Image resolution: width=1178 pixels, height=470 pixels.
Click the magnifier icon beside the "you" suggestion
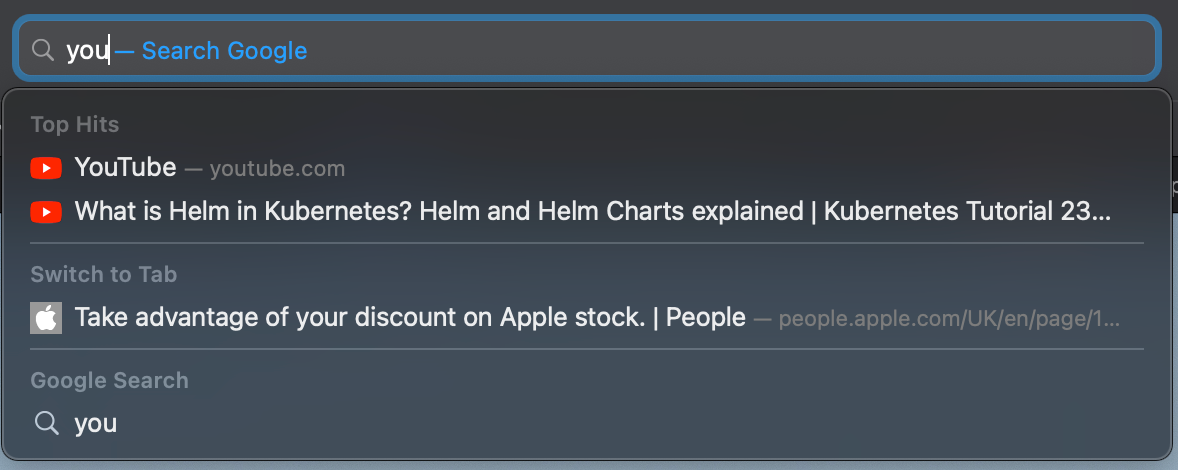click(47, 424)
